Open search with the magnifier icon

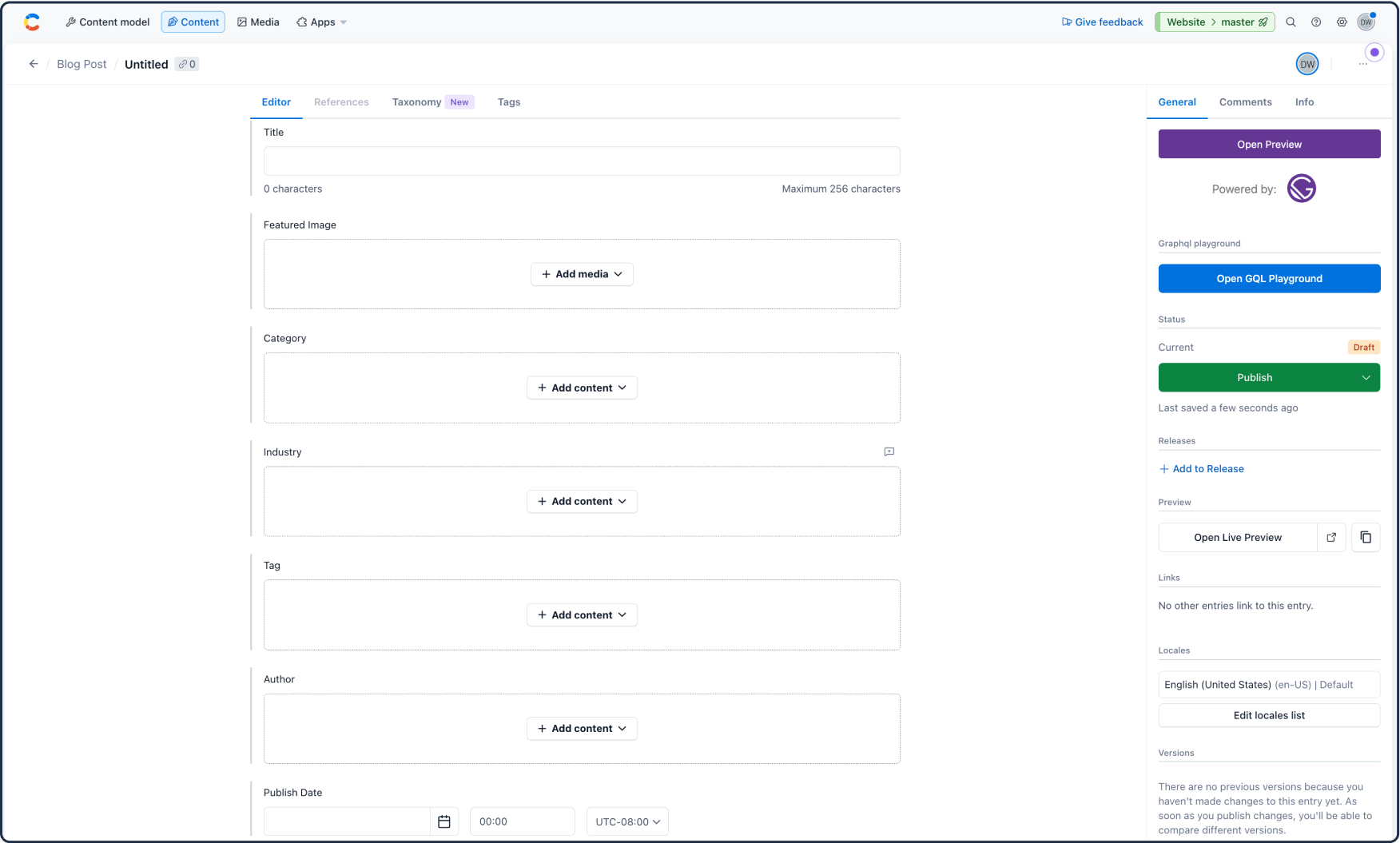pyautogui.click(x=1291, y=22)
